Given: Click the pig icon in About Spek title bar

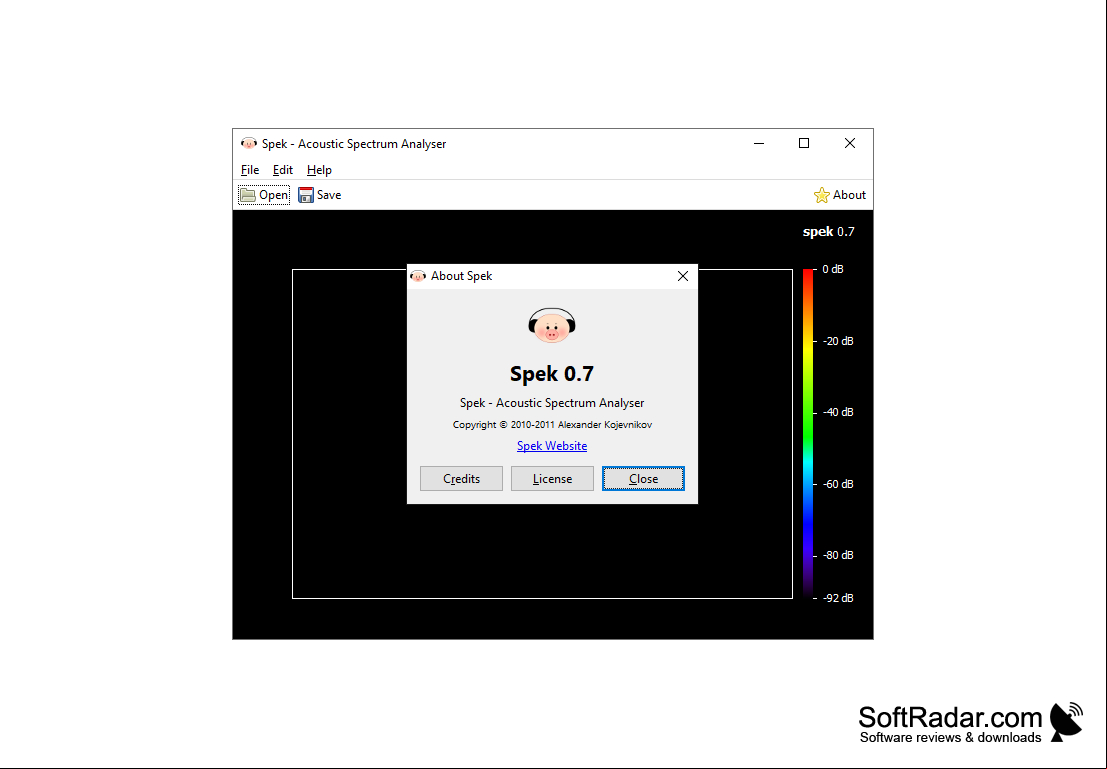Looking at the screenshot, I should 418,276.
